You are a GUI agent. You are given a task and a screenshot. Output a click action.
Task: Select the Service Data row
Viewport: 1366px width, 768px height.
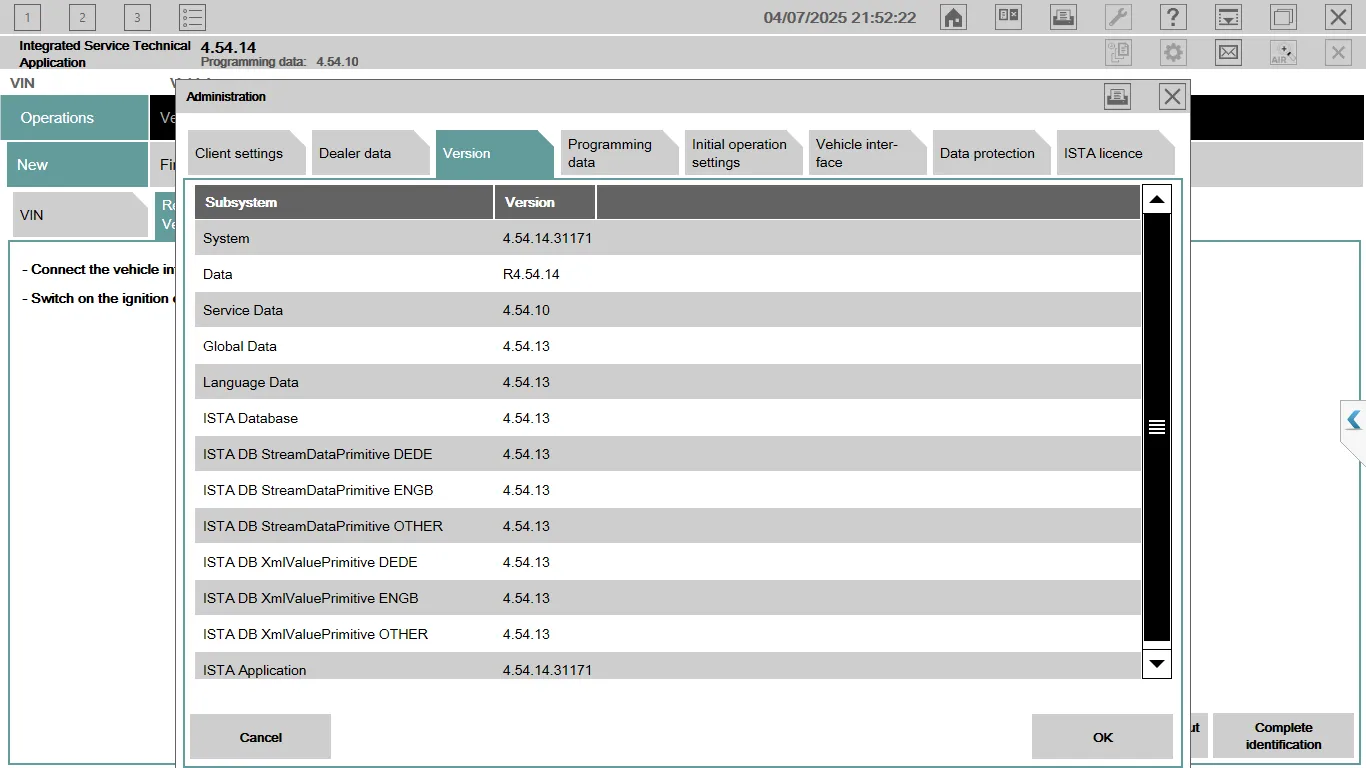pos(668,310)
